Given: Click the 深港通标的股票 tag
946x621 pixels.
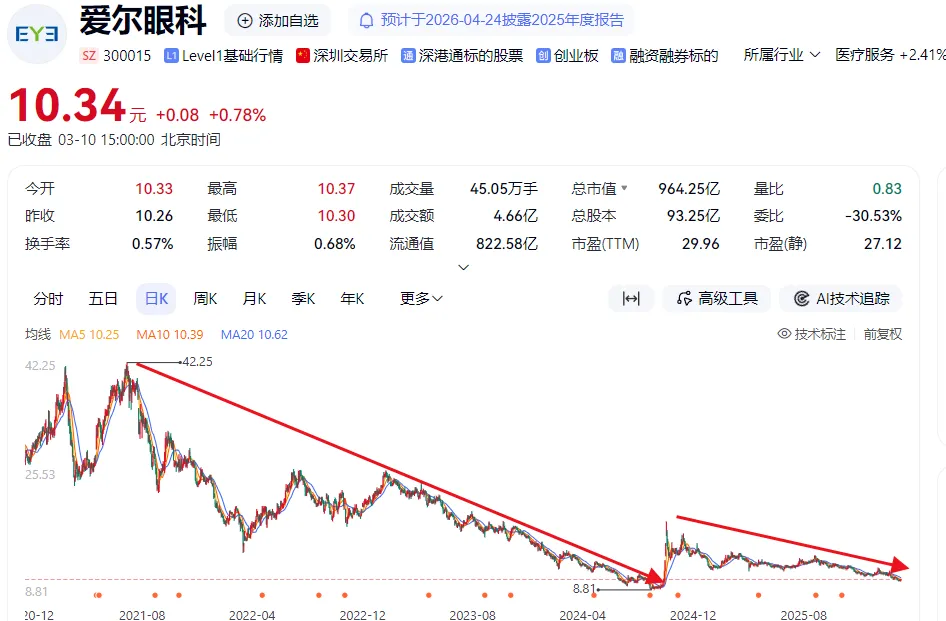Looking at the screenshot, I should click(x=463, y=56).
